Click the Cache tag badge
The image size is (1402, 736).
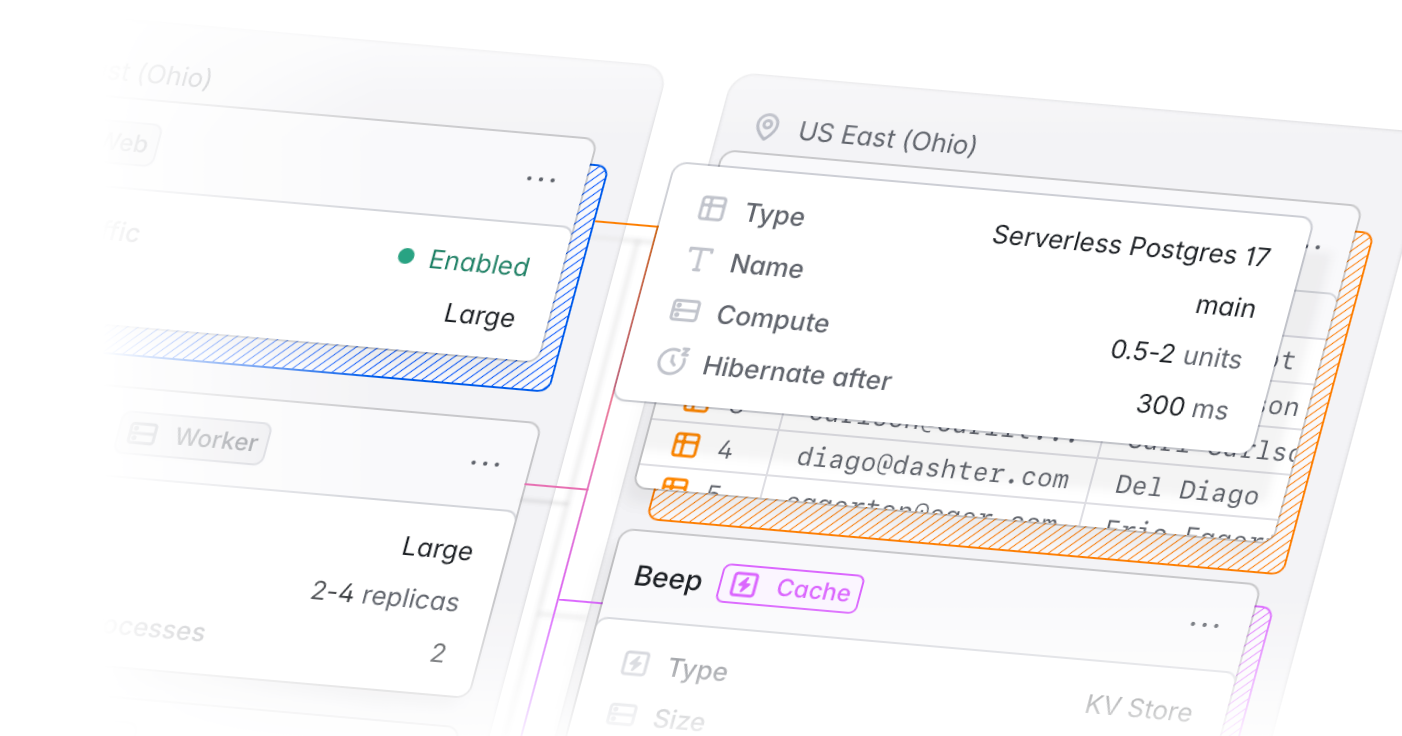coord(790,588)
